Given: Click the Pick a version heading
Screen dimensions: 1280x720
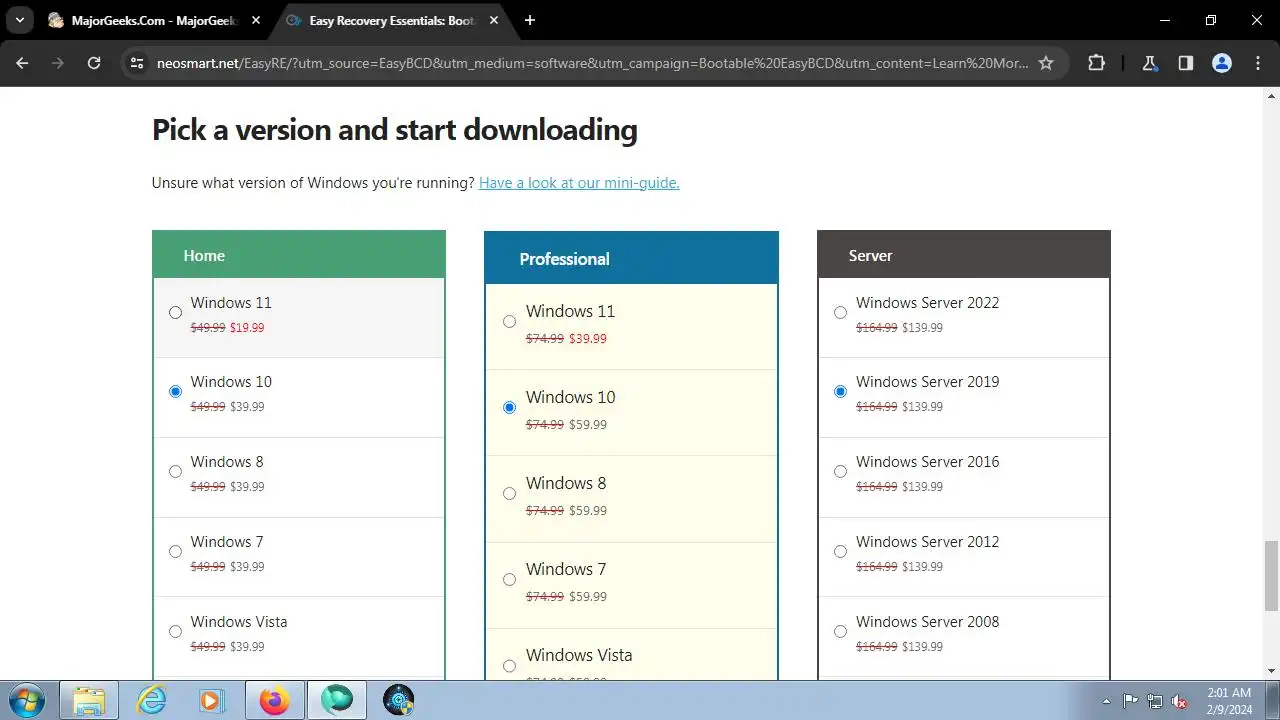Looking at the screenshot, I should [x=394, y=130].
